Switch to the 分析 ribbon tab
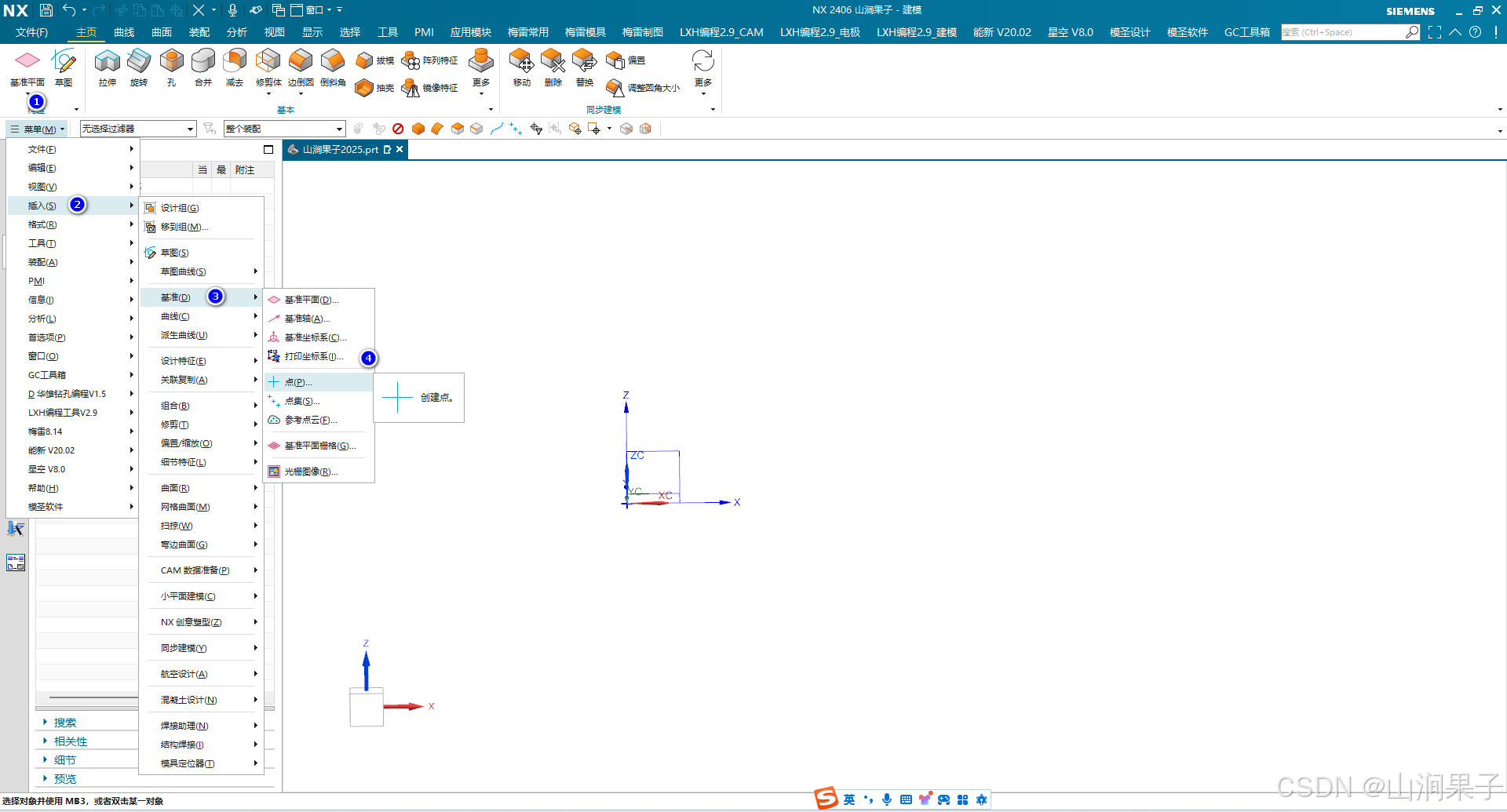Image resolution: width=1507 pixels, height=812 pixels. (x=237, y=32)
